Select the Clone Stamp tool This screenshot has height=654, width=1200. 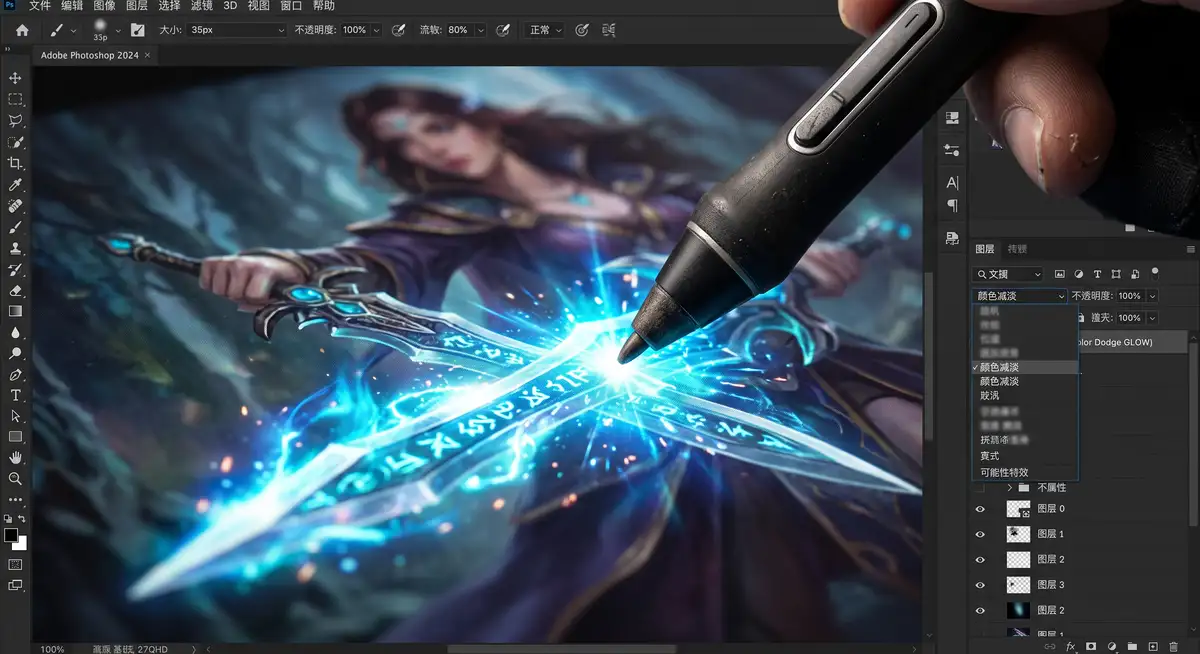point(15,248)
